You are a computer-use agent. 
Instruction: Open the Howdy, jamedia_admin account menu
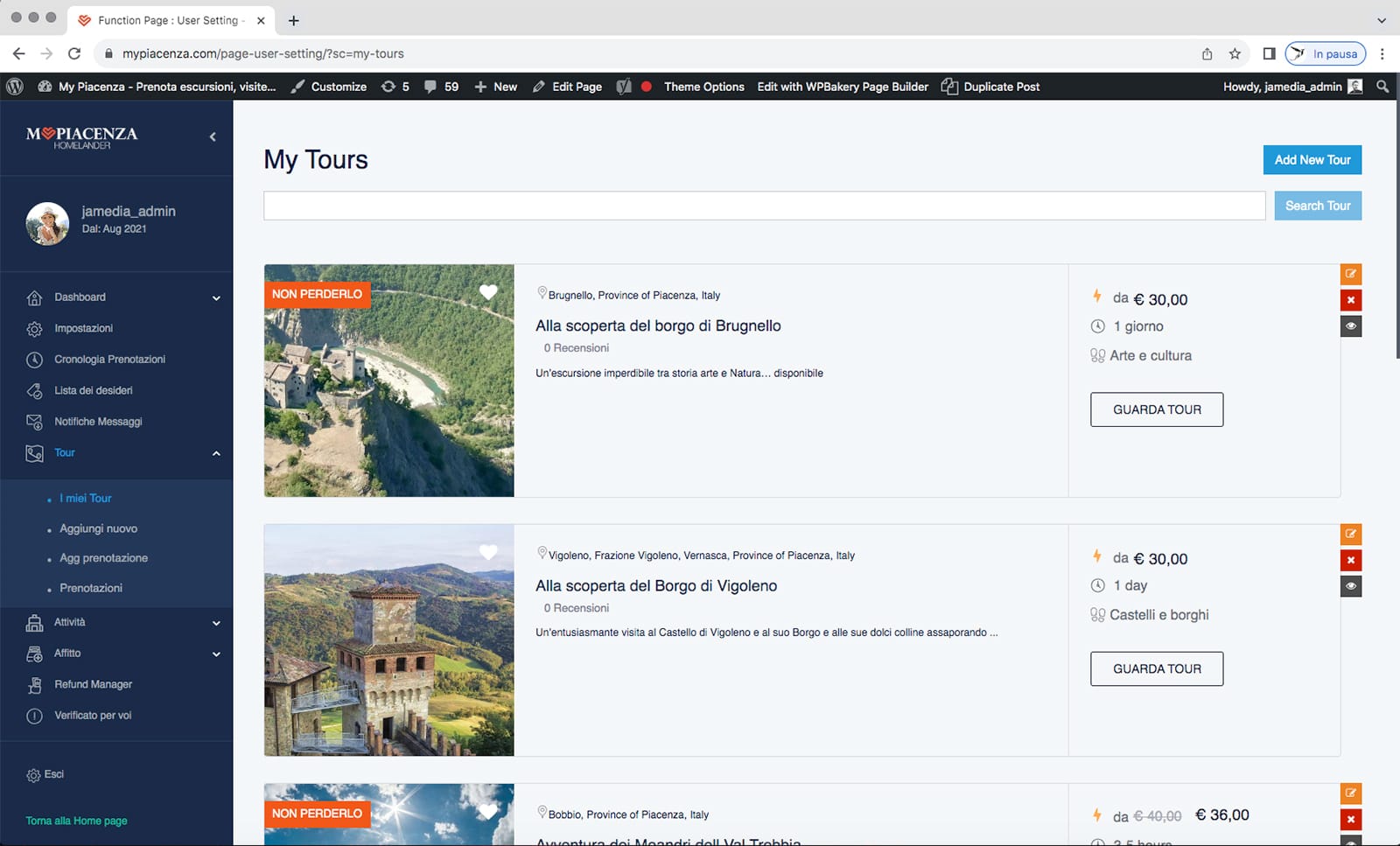click(x=1293, y=87)
